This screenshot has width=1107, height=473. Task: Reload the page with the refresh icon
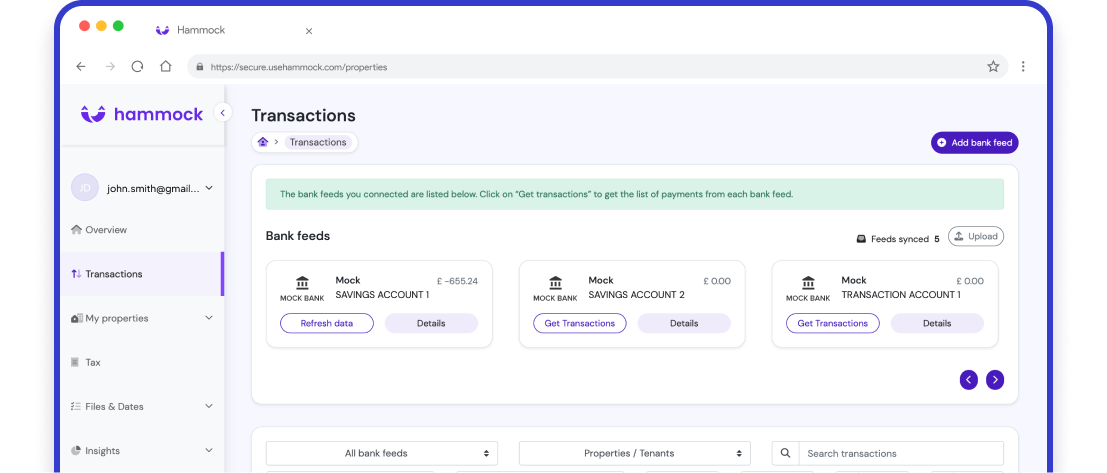pos(138,67)
